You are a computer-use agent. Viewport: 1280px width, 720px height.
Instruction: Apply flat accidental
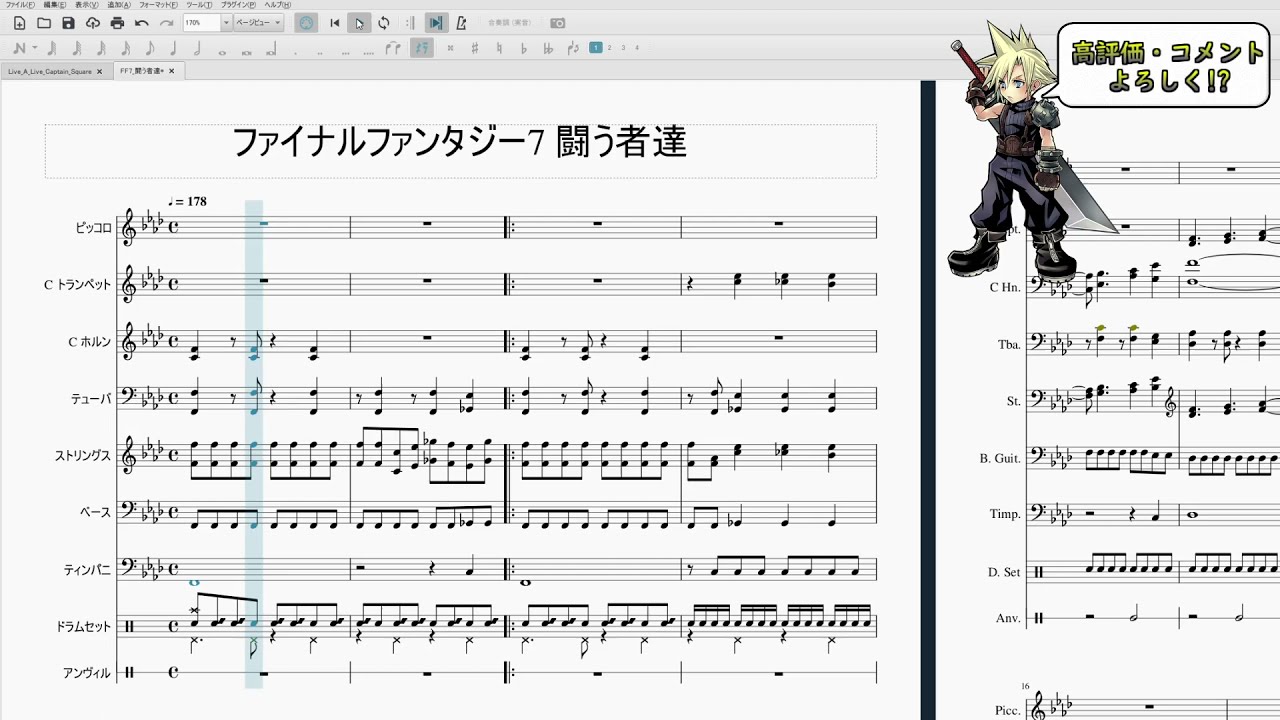[524, 48]
